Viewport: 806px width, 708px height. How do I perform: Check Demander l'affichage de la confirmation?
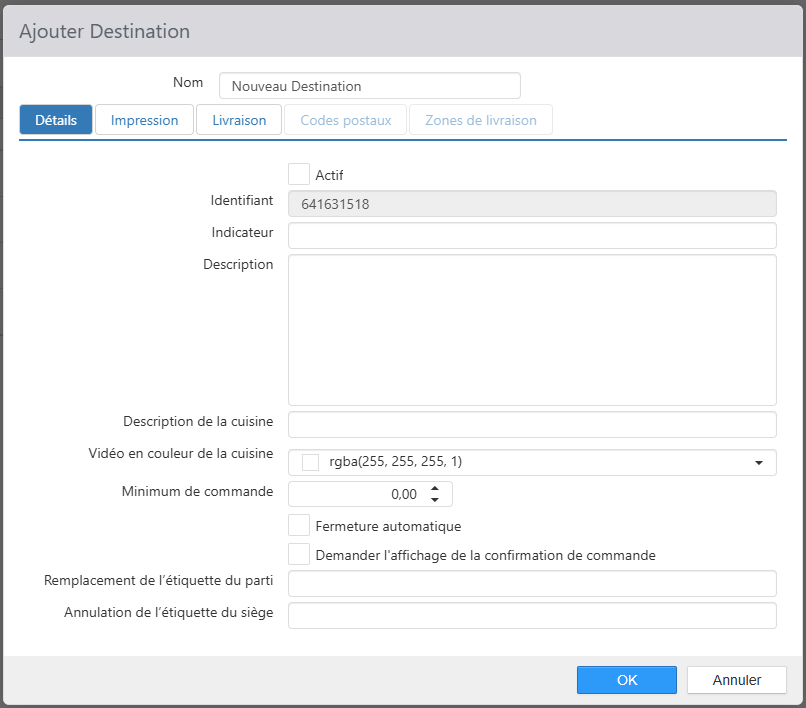pos(299,554)
